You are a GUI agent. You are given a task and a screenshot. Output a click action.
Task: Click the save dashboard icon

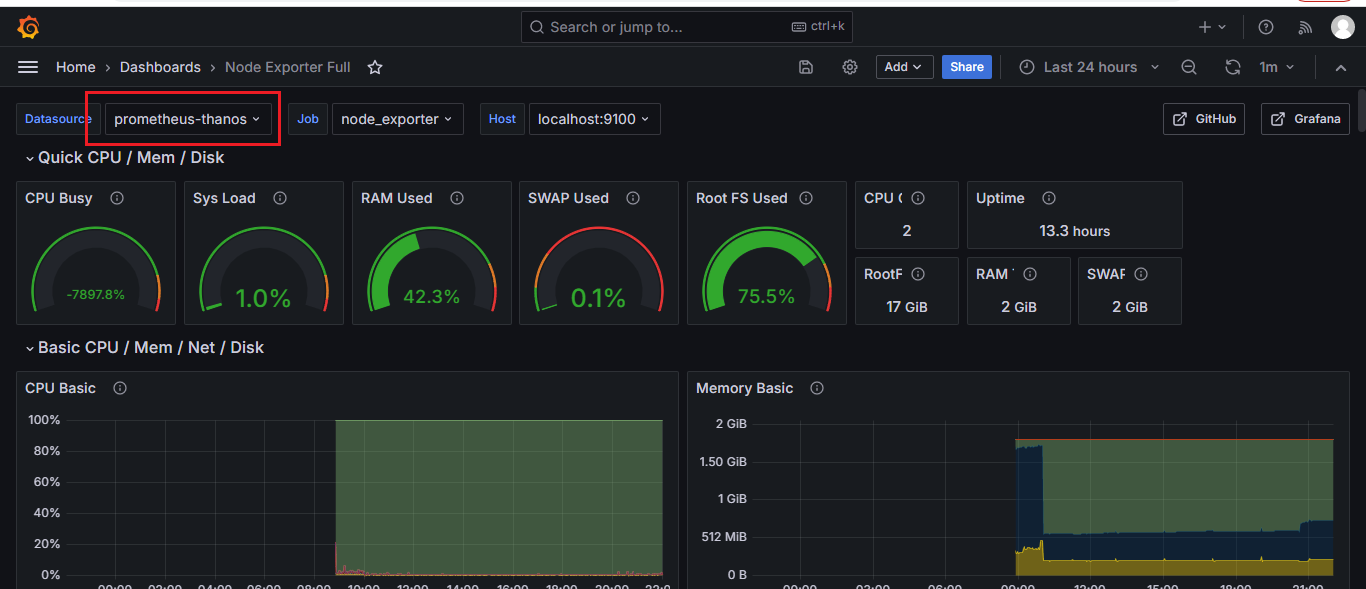click(806, 67)
